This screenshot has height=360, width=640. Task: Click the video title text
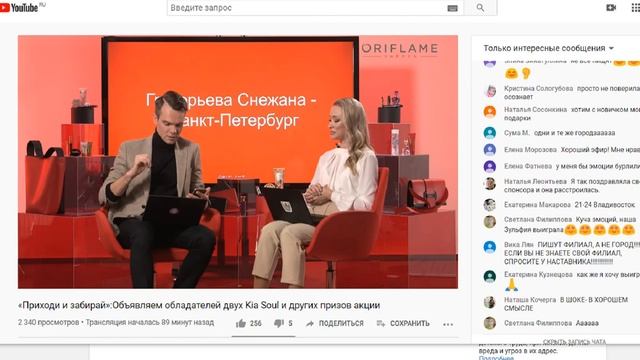[199, 305]
